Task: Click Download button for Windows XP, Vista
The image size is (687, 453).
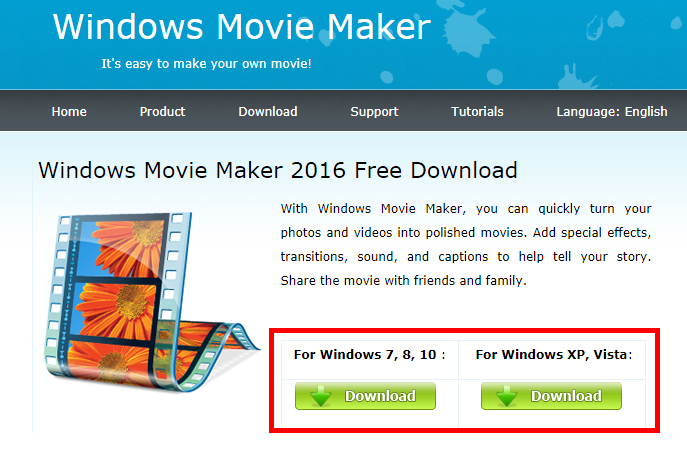Action: [551, 396]
